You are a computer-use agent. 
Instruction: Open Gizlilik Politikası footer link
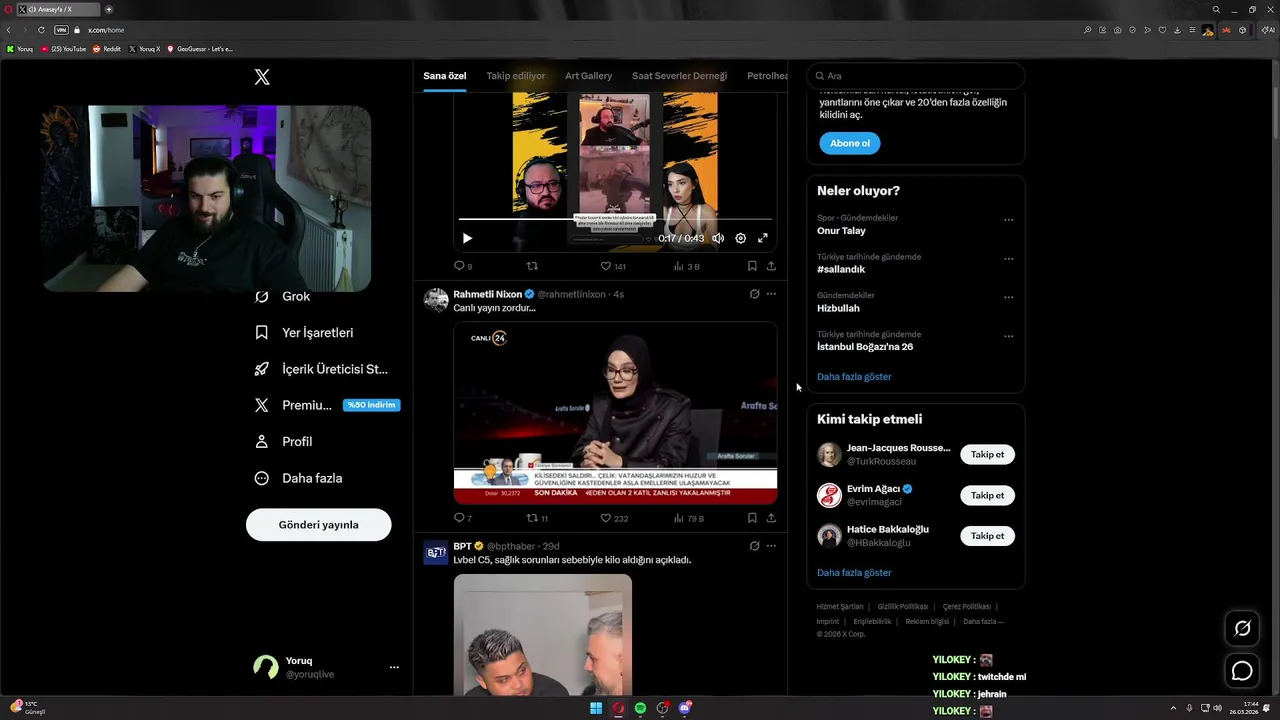click(x=903, y=607)
